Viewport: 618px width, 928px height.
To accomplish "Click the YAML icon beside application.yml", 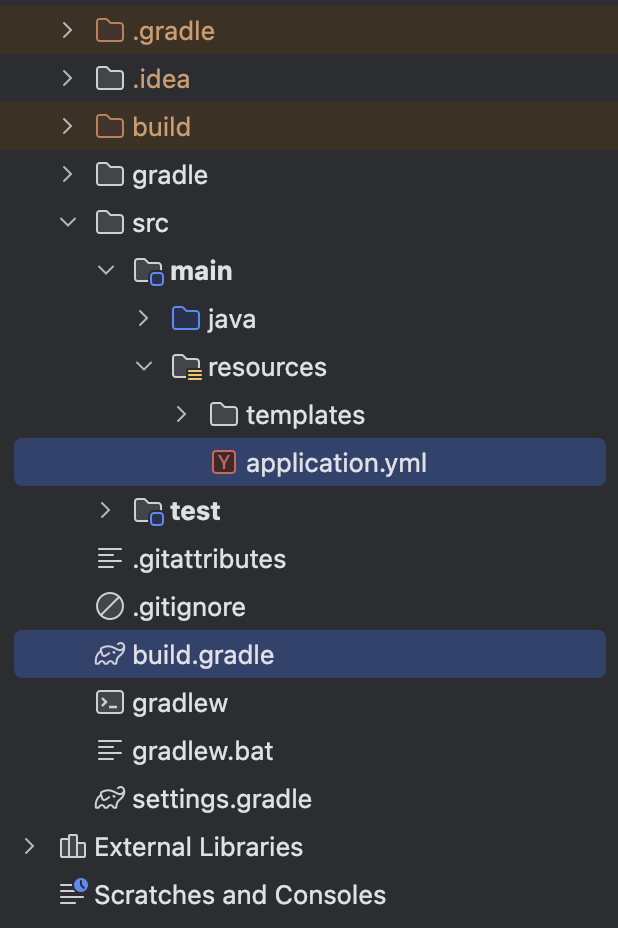I will (224, 463).
